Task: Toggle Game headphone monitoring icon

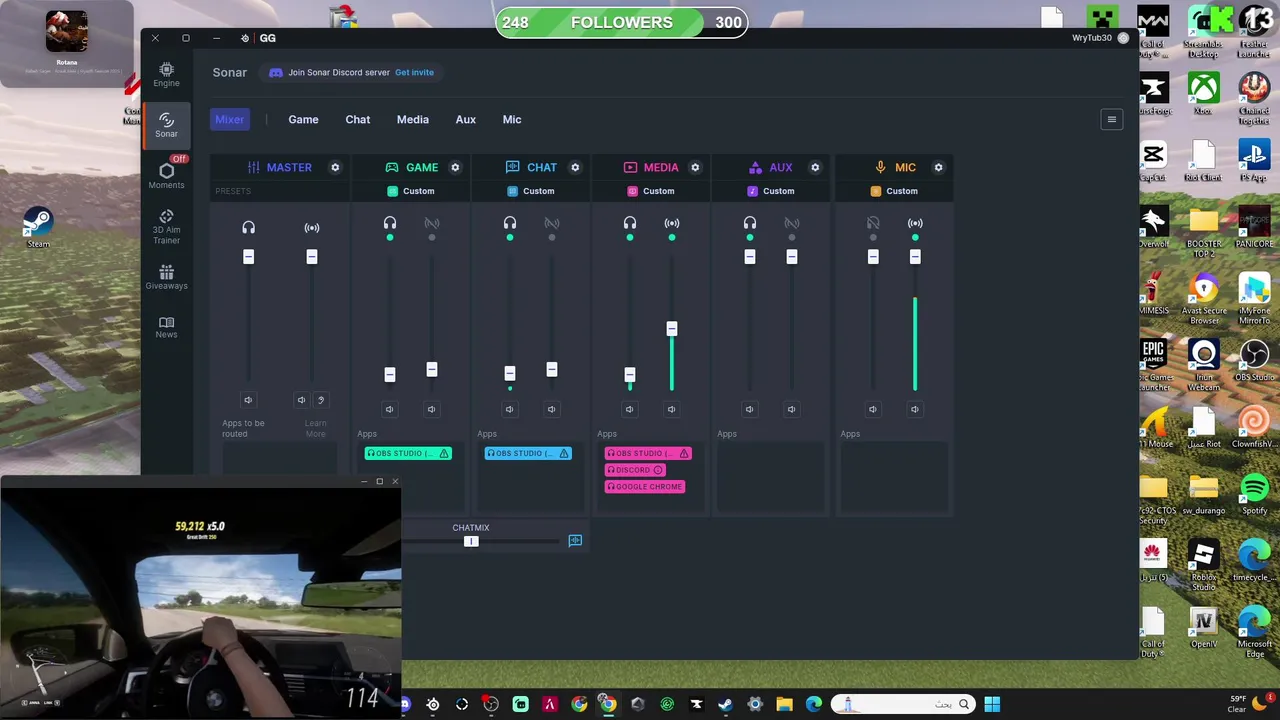Action: coord(390,223)
